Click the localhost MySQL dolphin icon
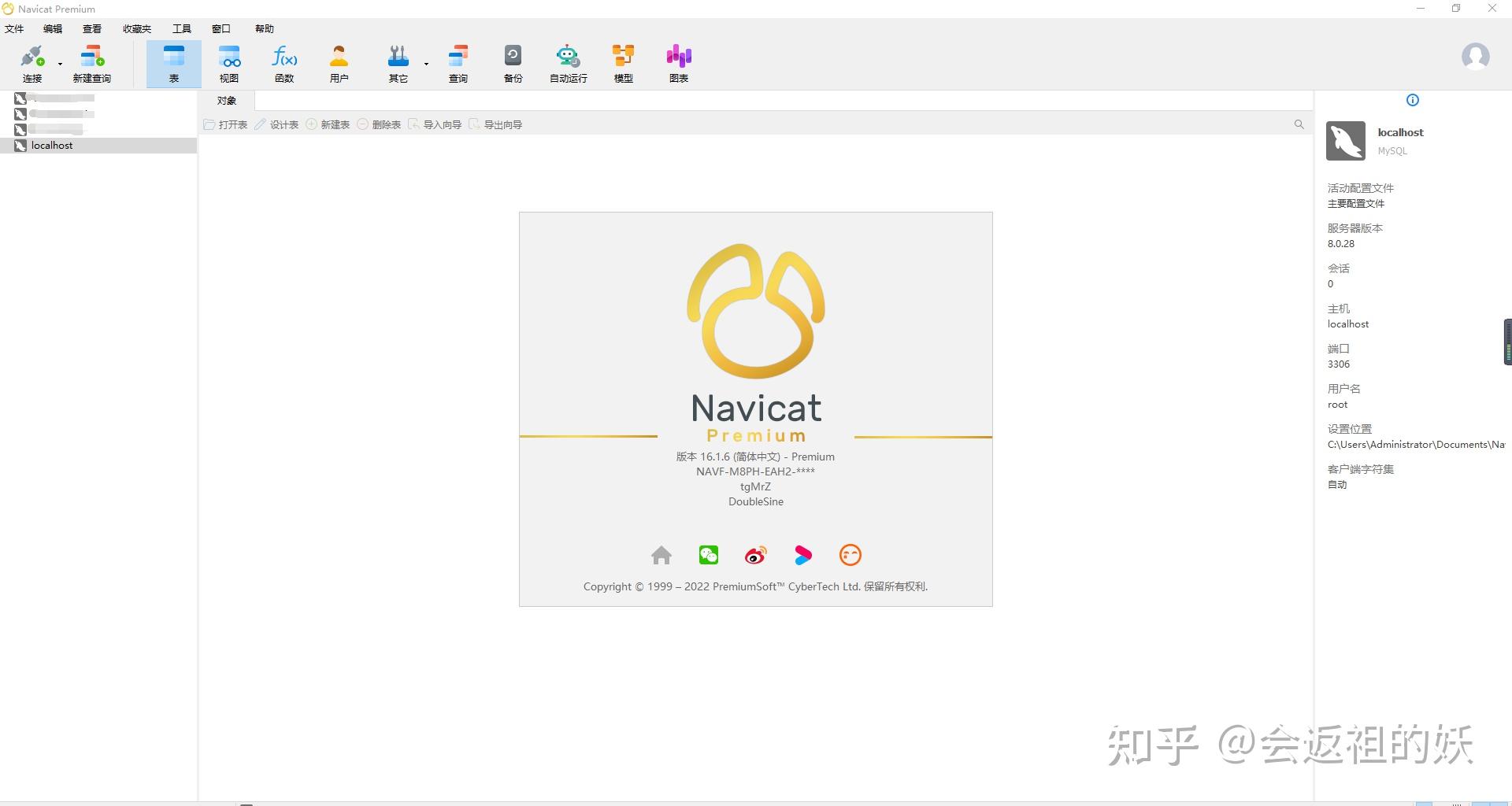Image resolution: width=1512 pixels, height=806 pixels. click(x=1346, y=141)
